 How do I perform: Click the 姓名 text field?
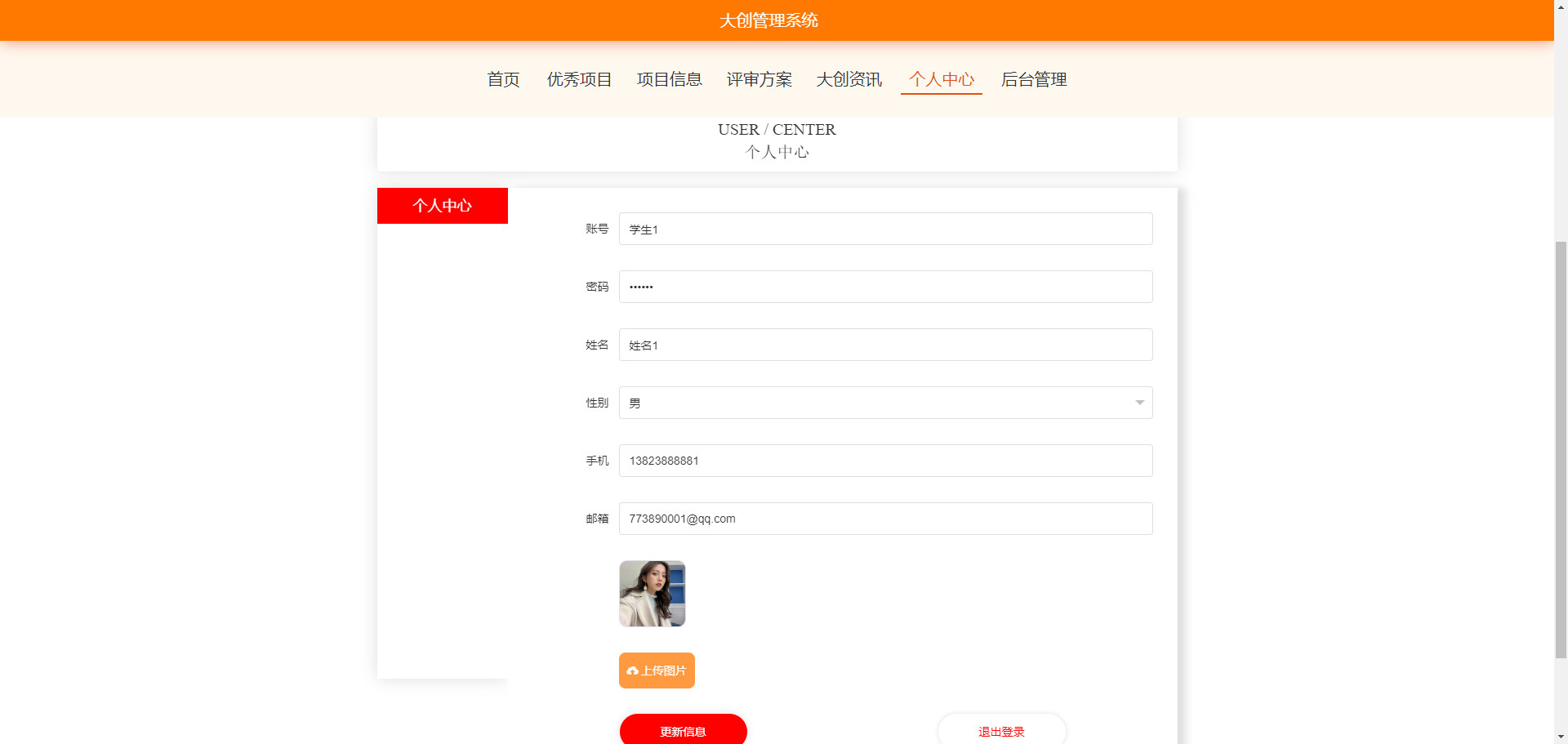(x=885, y=345)
